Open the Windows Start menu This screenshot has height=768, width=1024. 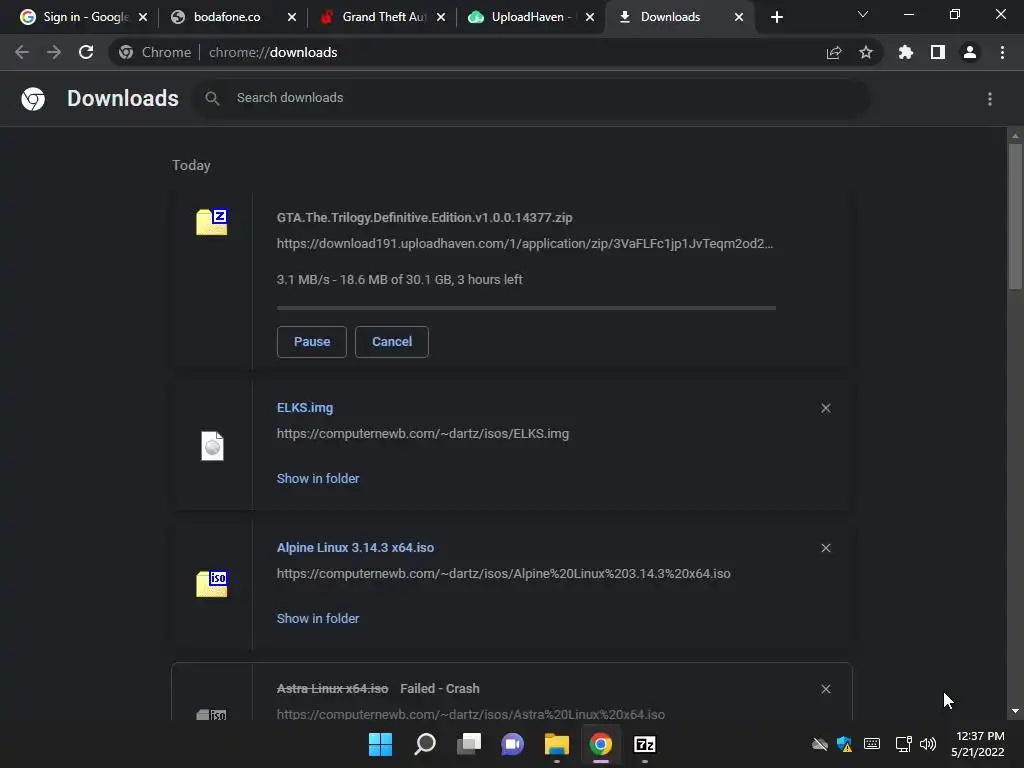click(381, 744)
